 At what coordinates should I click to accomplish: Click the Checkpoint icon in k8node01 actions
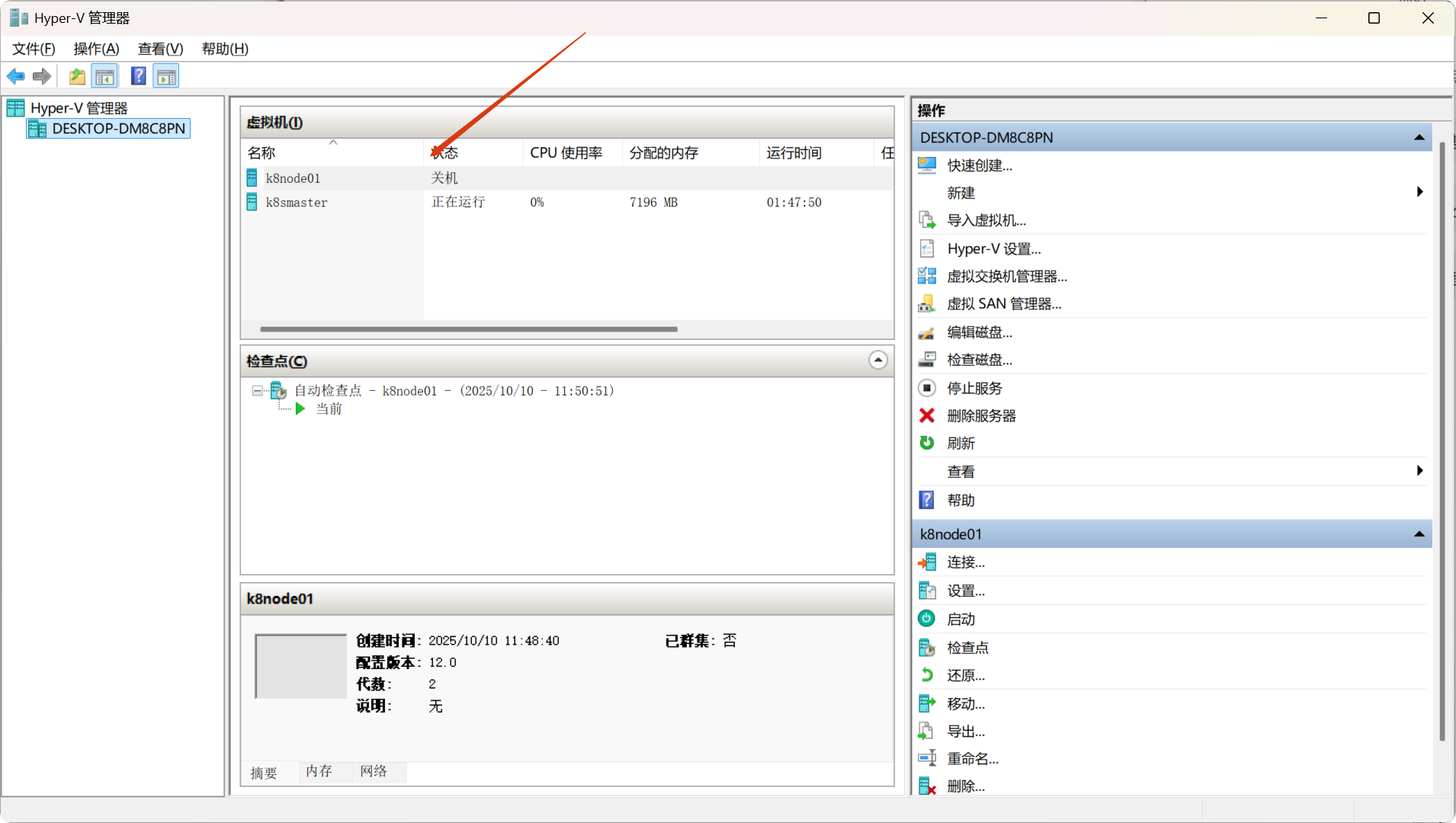point(927,648)
